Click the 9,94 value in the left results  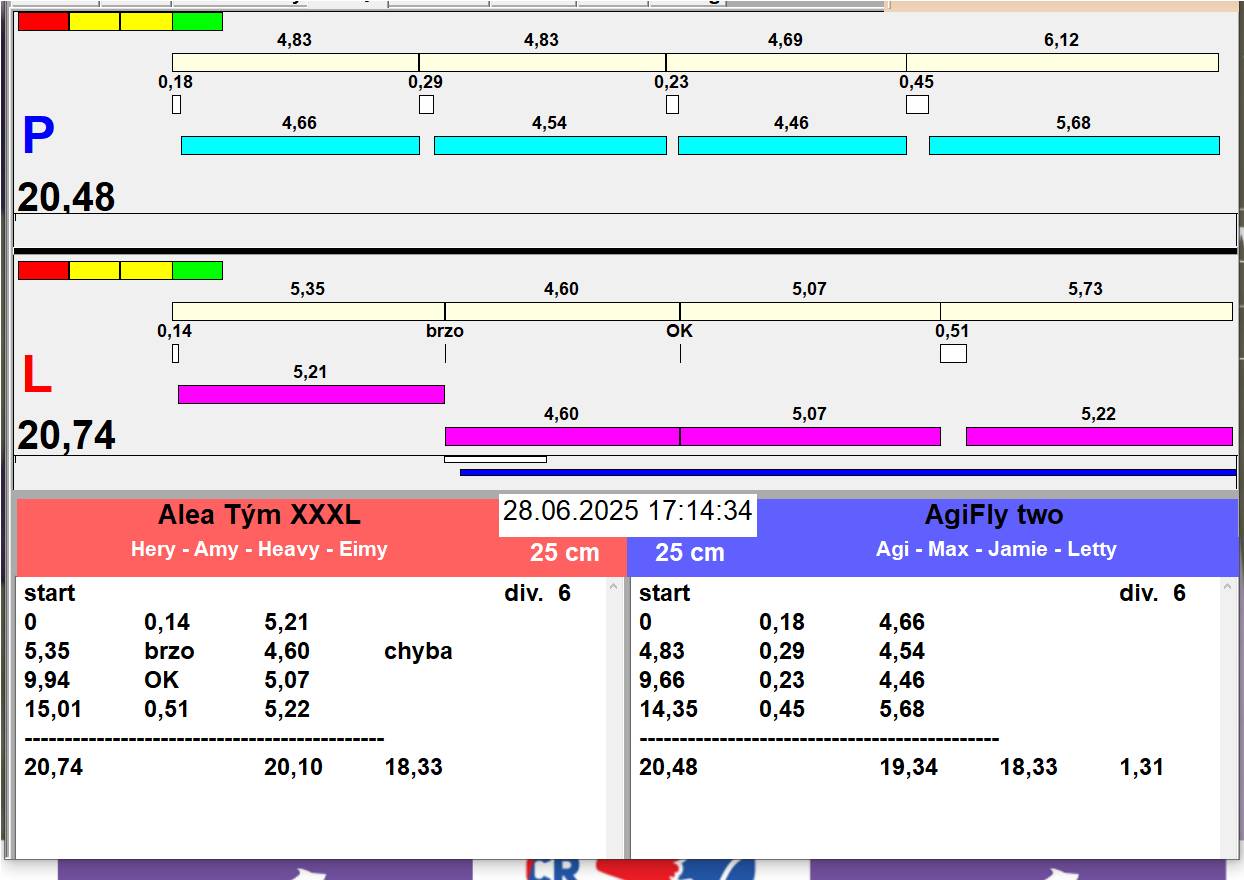(46, 680)
